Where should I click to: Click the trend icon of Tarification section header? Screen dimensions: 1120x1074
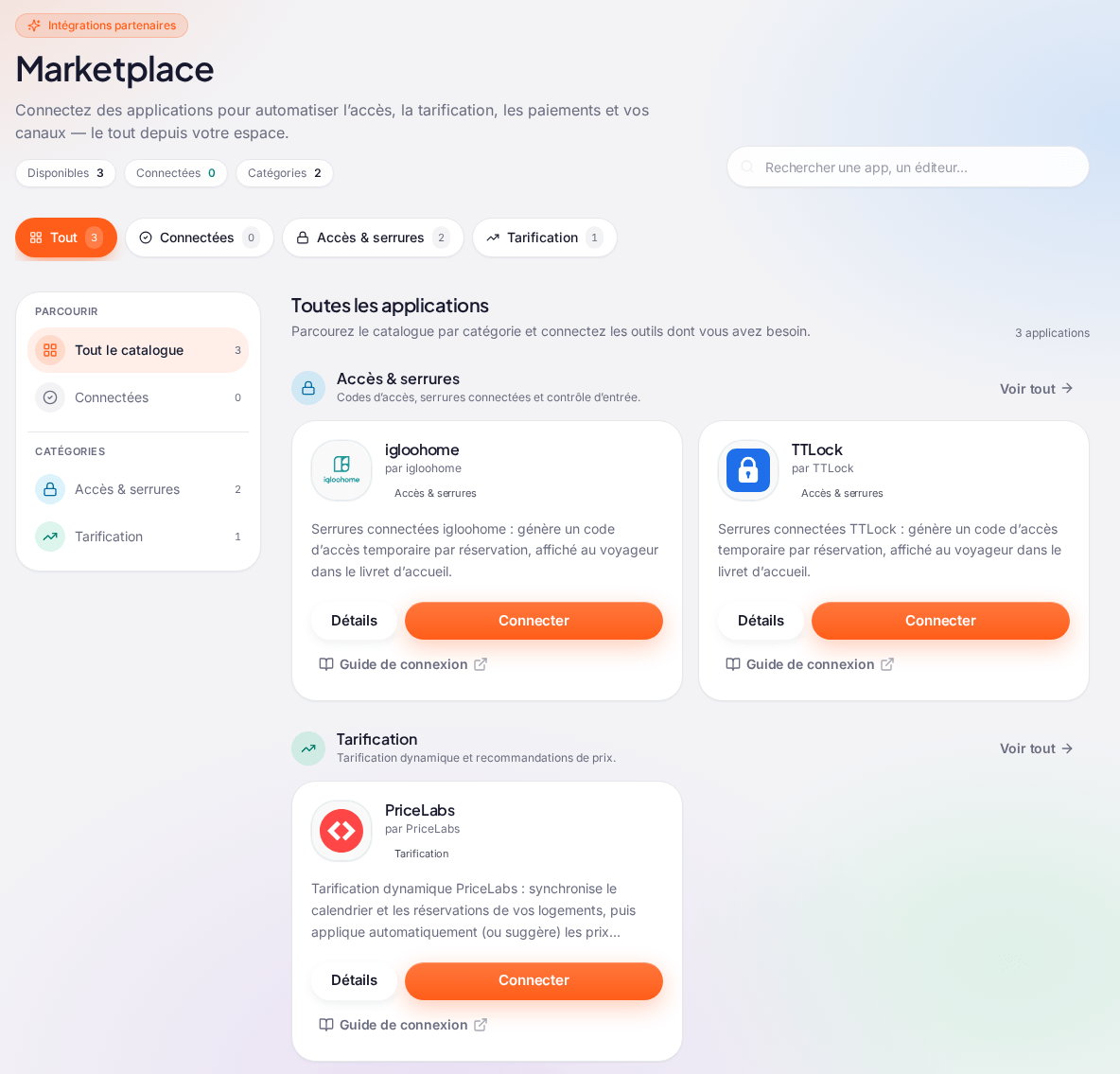coord(308,748)
